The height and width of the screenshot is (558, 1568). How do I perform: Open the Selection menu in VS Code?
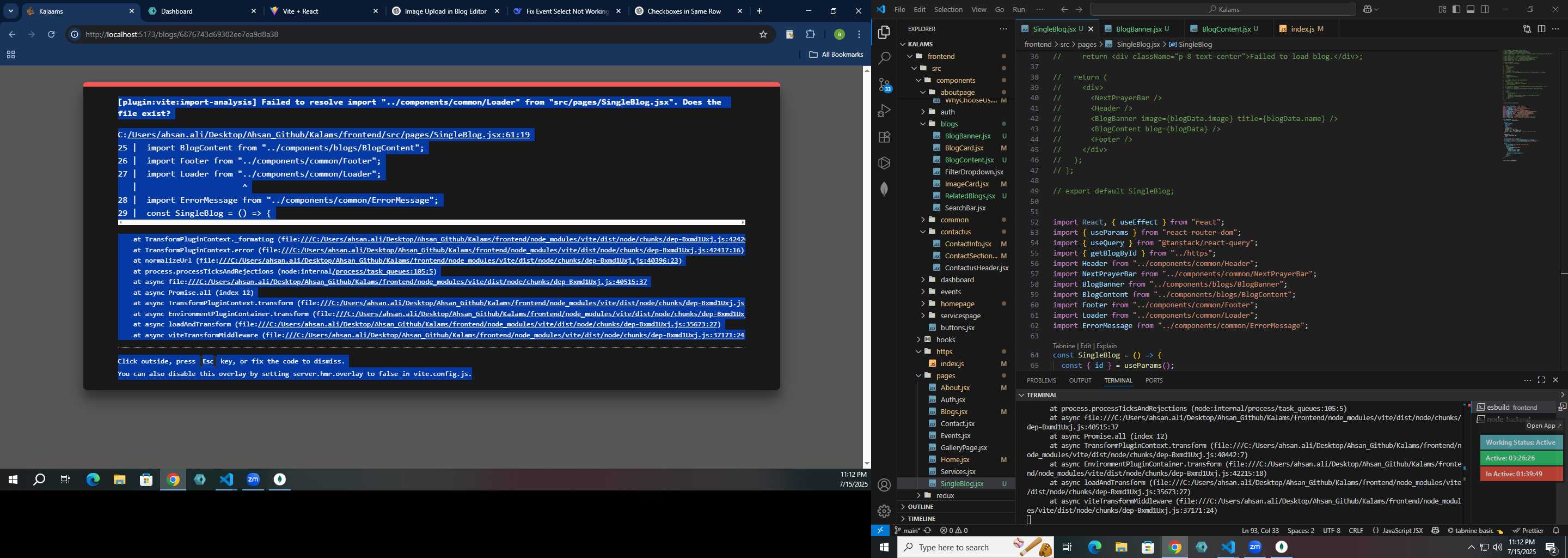click(948, 10)
